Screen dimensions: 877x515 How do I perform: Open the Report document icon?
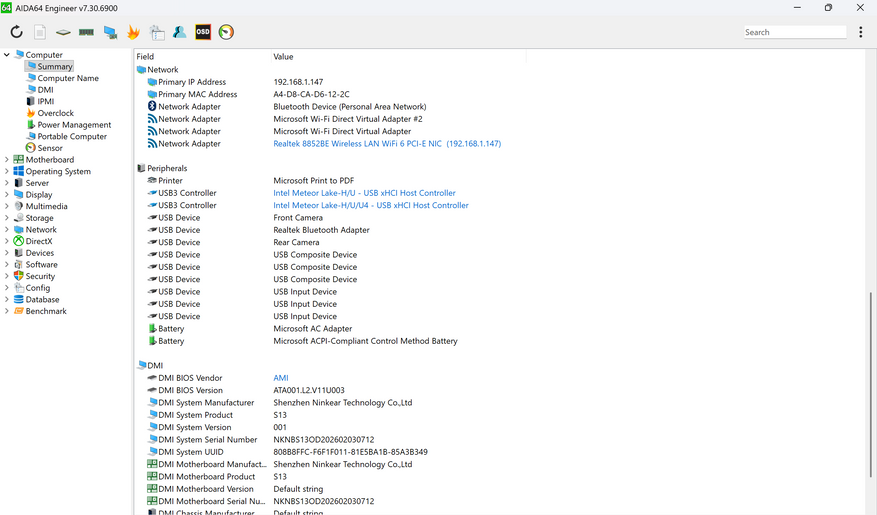click(40, 32)
